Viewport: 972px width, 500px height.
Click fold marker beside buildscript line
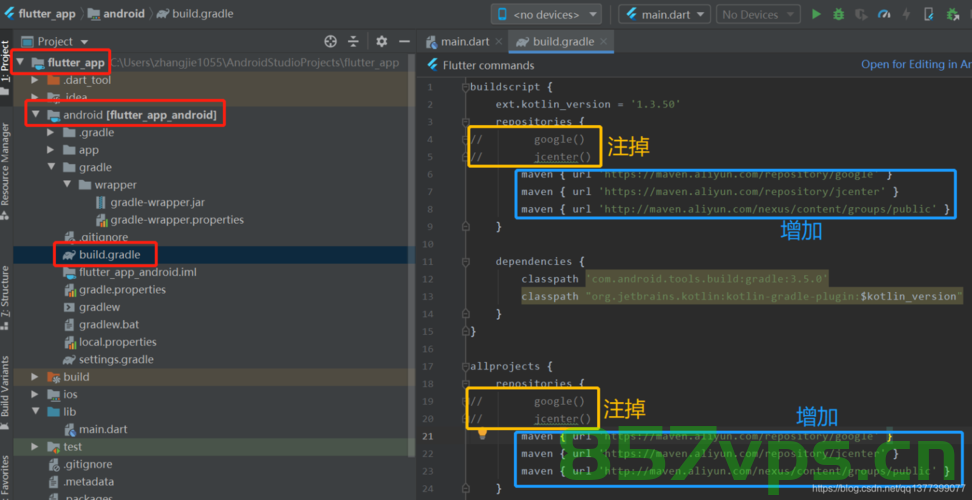coord(466,87)
